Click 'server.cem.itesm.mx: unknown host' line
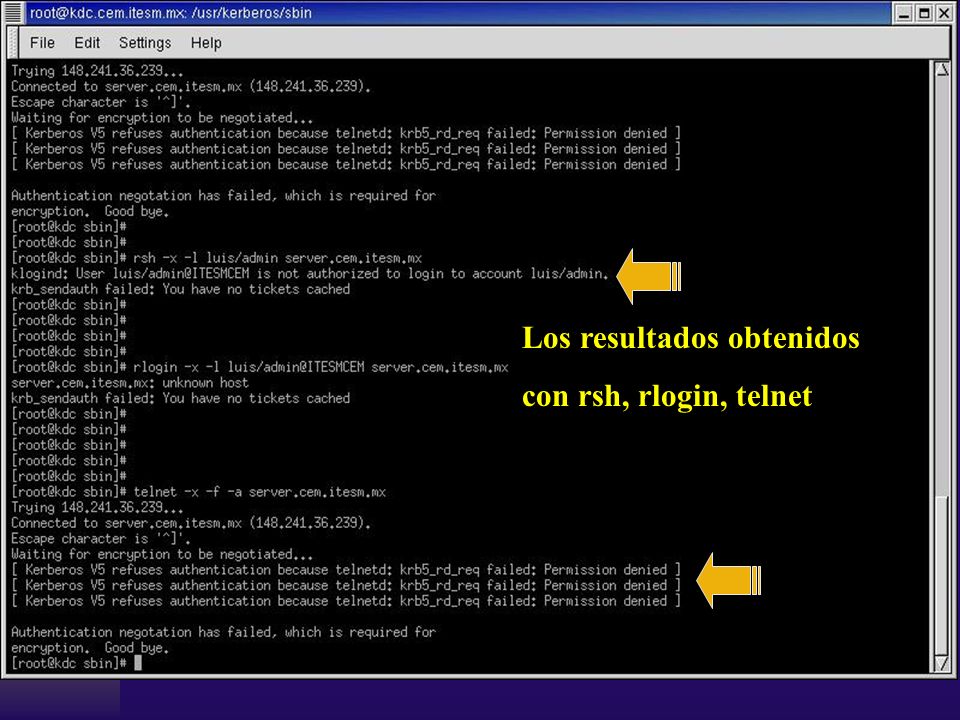This screenshot has width=960, height=720. [x=130, y=383]
